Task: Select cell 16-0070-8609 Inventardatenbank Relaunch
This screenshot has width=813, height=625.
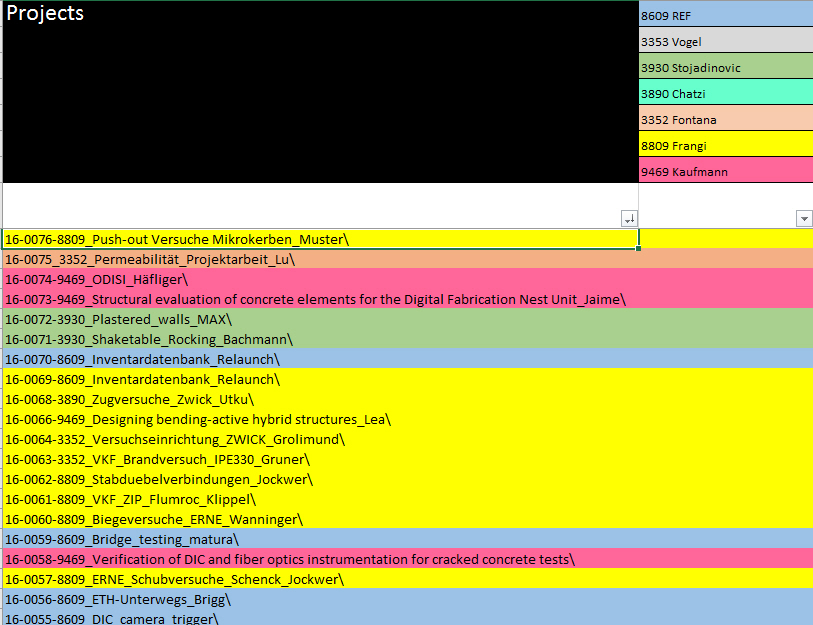Action: coord(320,359)
